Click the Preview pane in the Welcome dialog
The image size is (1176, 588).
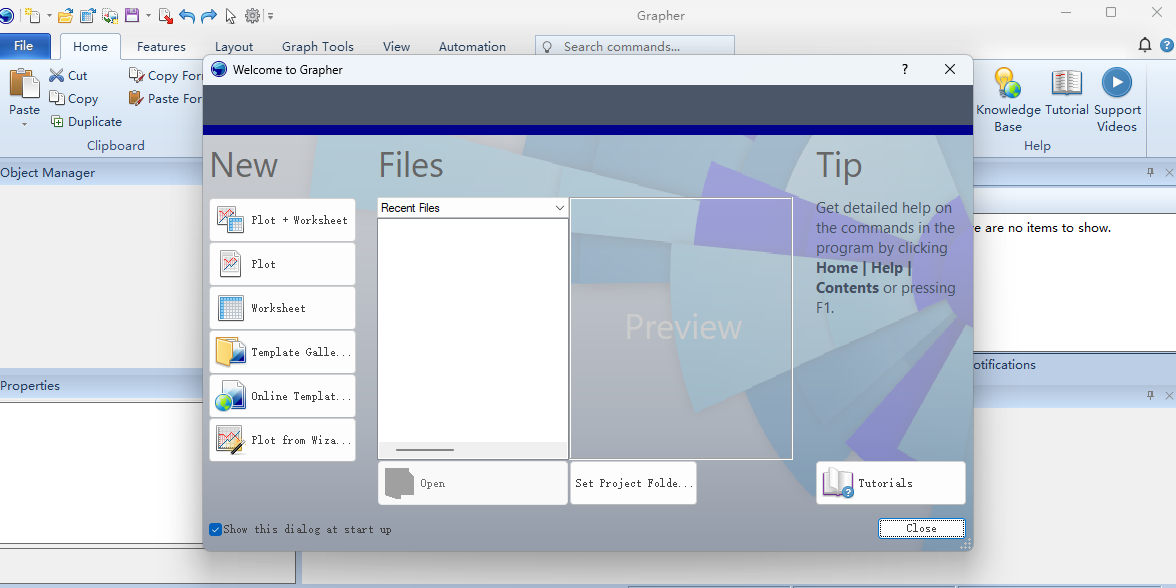pos(681,328)
